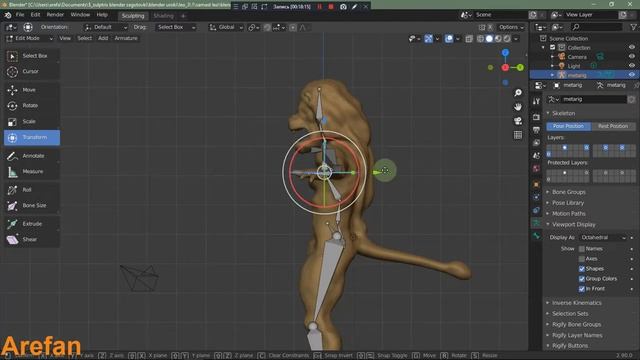Open the viewport View menu
The image size is (640, 360).
(65, 38)
